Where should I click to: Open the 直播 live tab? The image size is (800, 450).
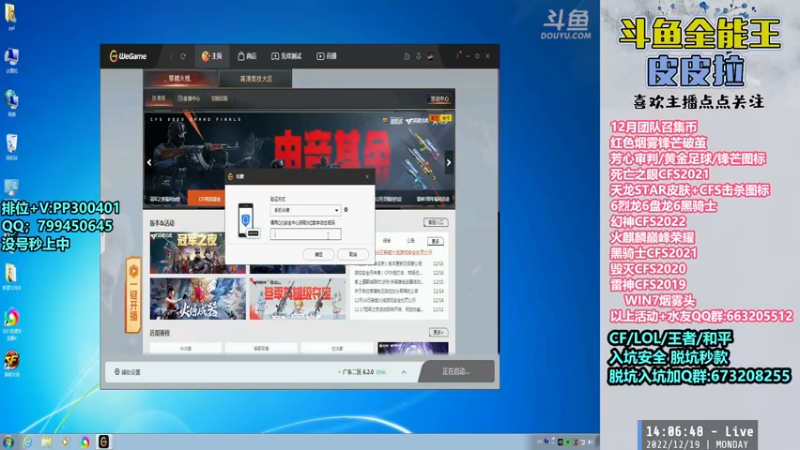point(327,56)
